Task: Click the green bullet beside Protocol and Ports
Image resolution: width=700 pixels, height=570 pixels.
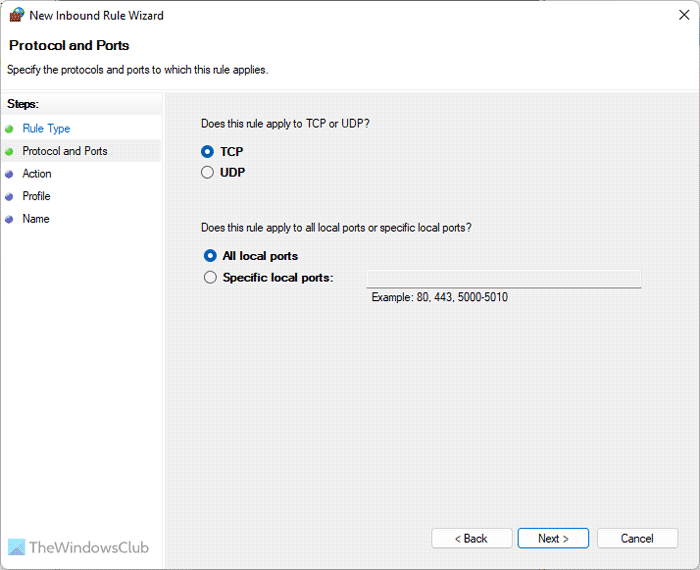Action: pyautogui.click(x=9, y=151)
